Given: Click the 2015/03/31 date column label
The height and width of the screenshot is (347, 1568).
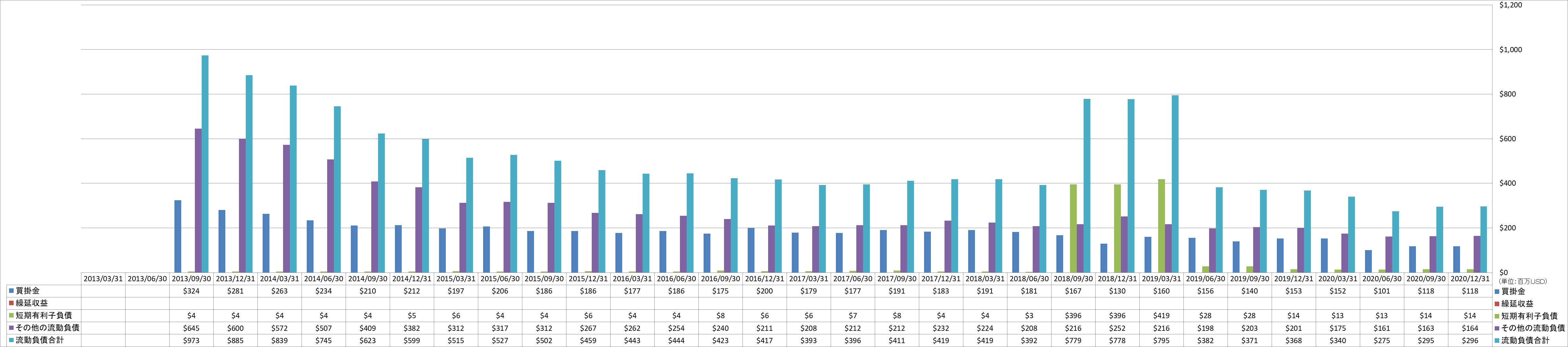Looking at the screenshot, I should [456, 279].
